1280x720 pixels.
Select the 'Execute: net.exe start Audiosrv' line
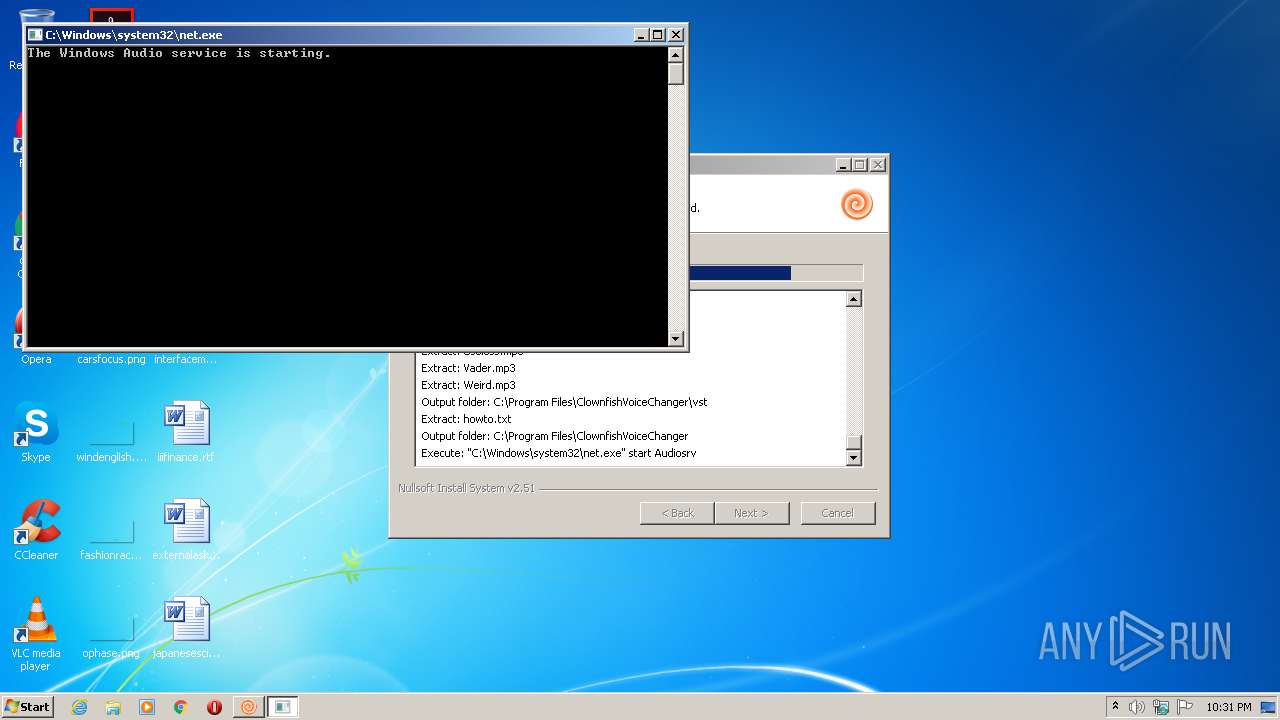(x=558, y=453)
